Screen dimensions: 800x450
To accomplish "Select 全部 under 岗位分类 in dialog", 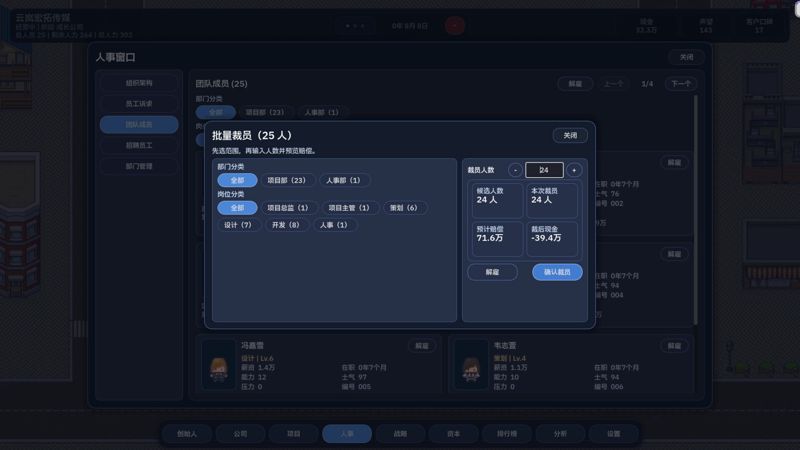I will pyautogui.click(x=237, y=208).
